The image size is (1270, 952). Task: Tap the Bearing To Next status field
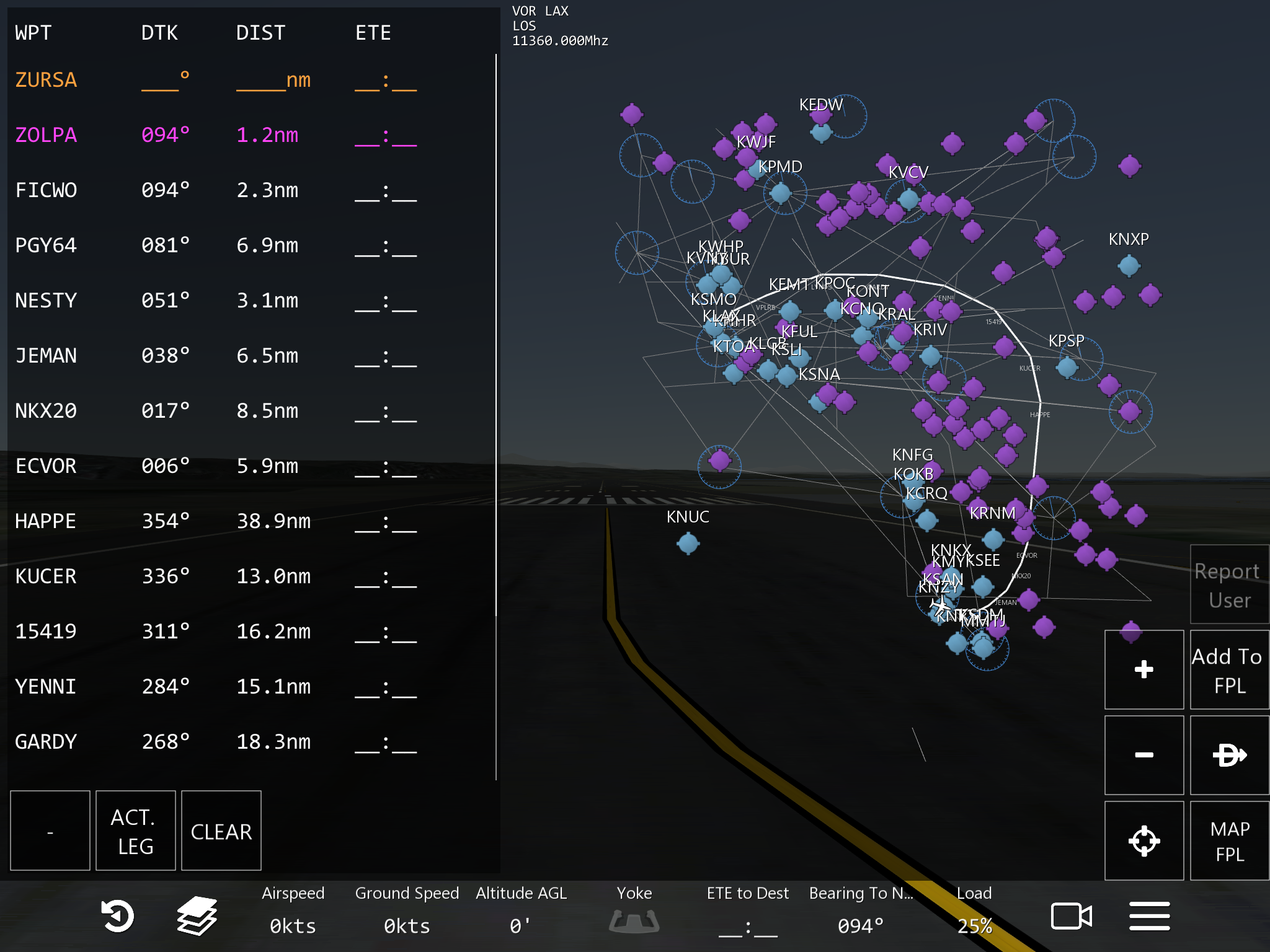[861, 910]
